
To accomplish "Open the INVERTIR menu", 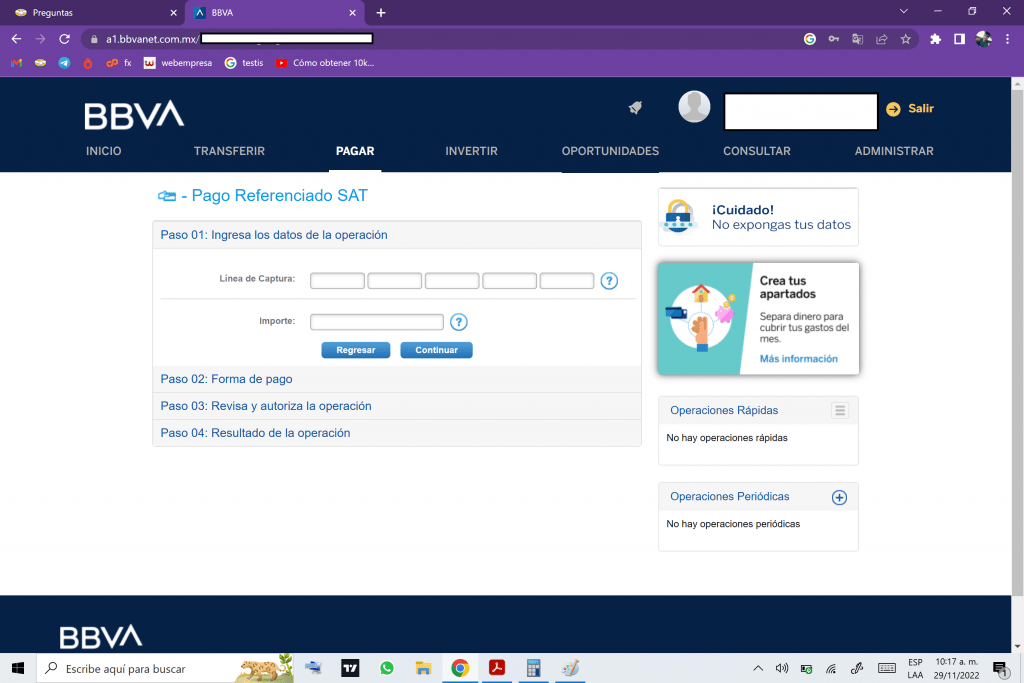I will [472, 151].
